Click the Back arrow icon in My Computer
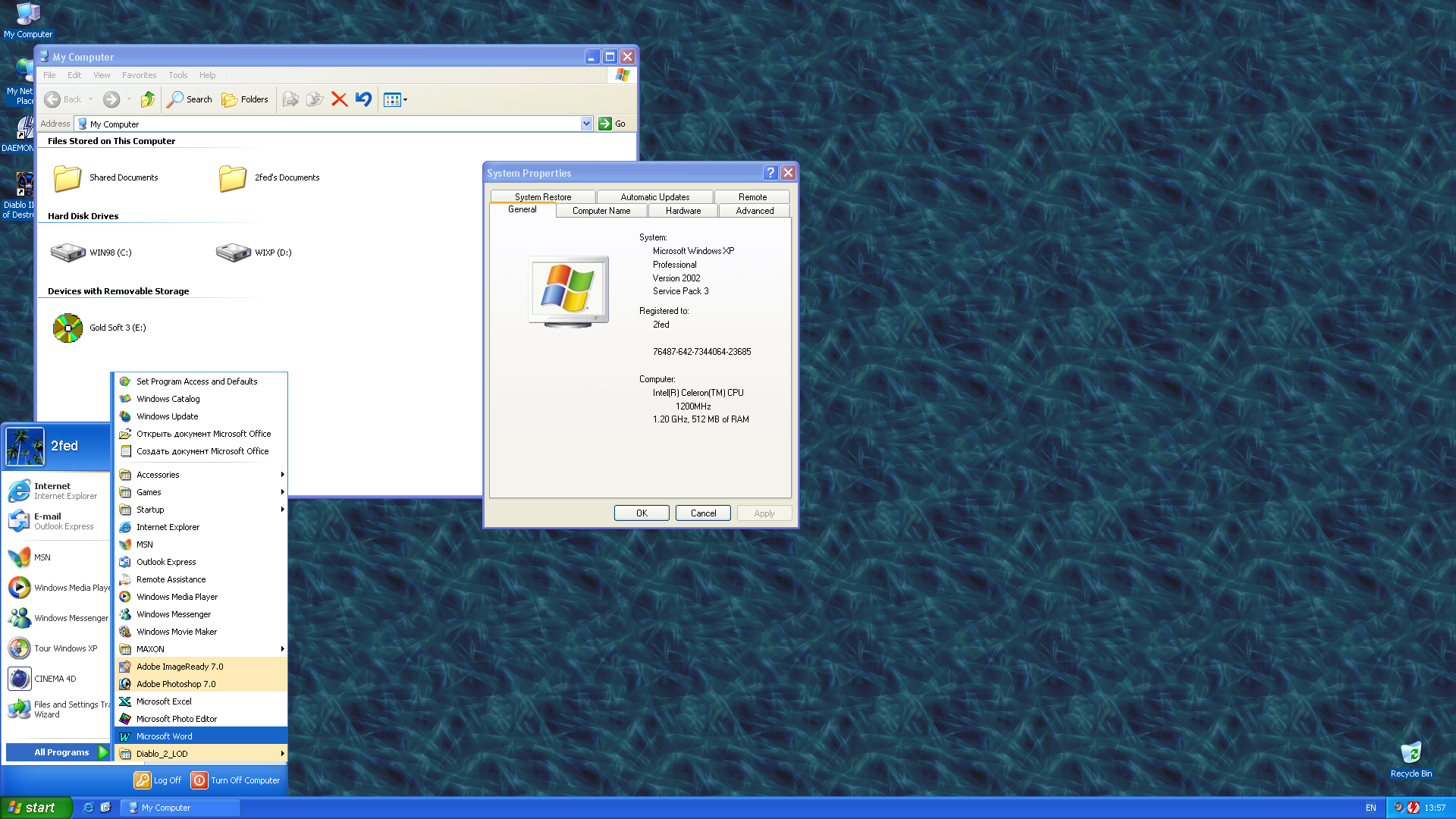Viewport: 1456px width, 819px height. (x=52, y=99)
